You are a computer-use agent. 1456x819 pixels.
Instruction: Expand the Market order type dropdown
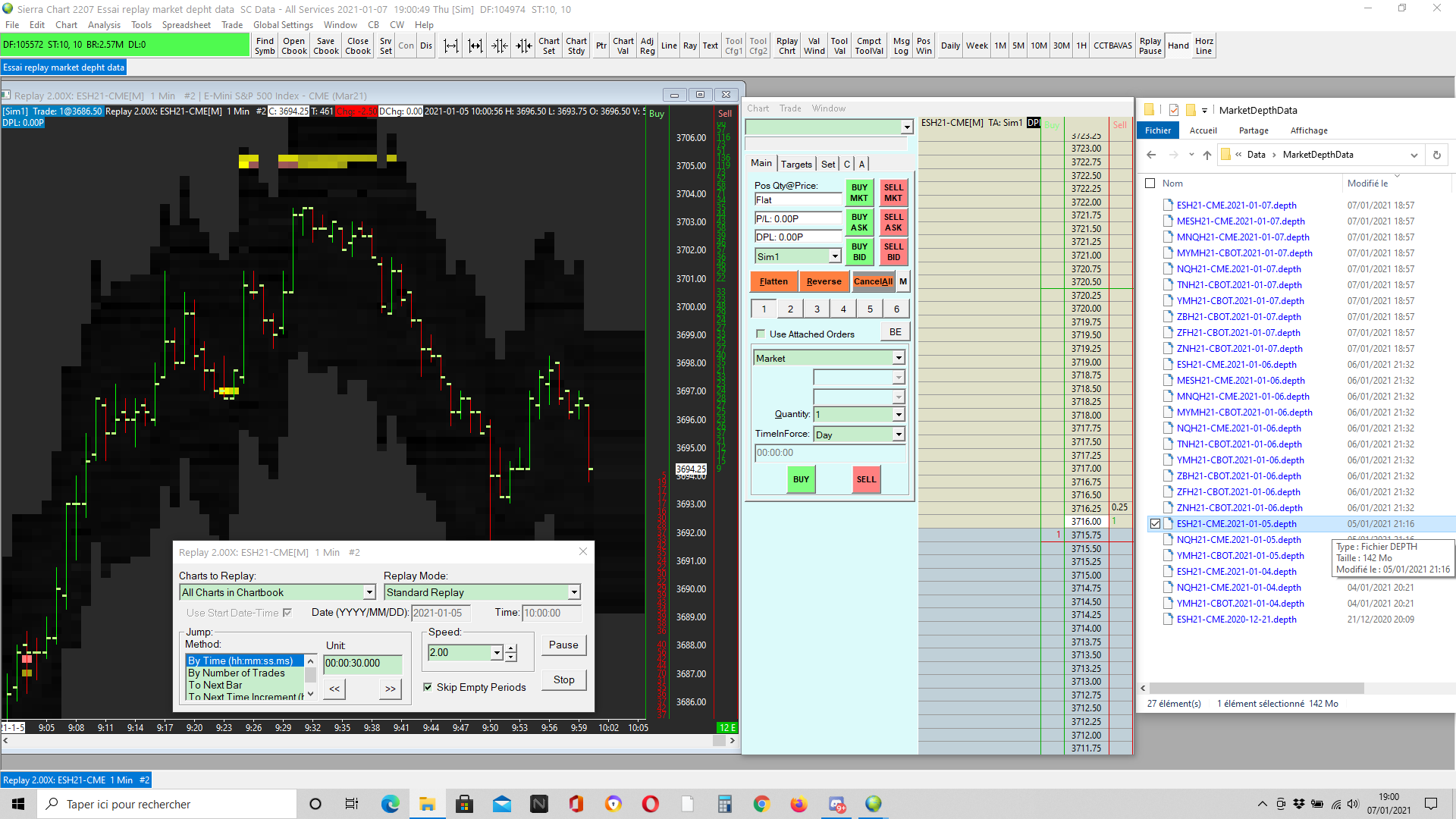pyautogui.click(x=899, y=358)
